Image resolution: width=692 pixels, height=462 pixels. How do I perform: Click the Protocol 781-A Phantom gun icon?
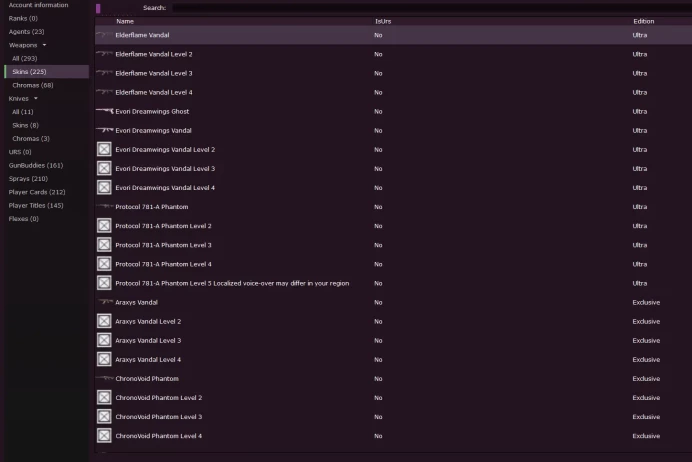coord(105,207)
